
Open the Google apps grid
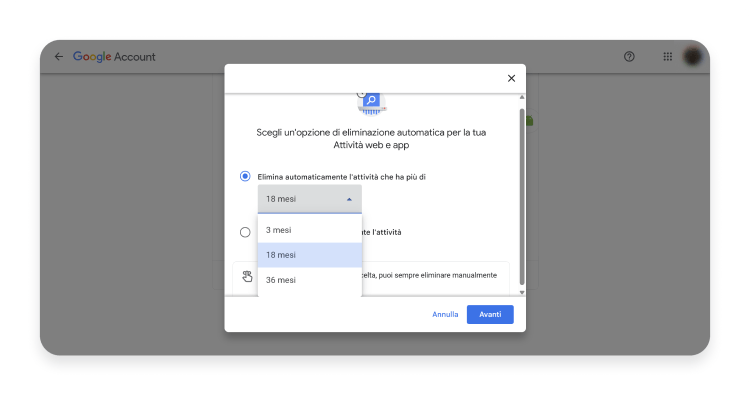pos(668,57)
